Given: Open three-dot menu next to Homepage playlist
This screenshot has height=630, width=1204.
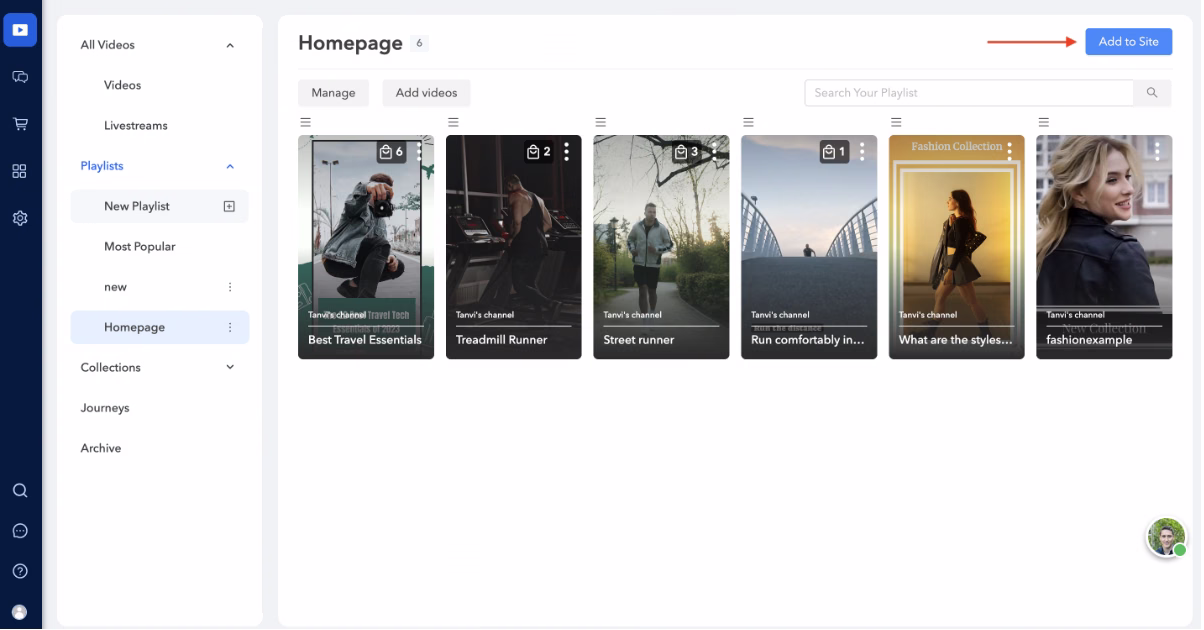Looking at the screenshot, I should [x=230, y=327].
